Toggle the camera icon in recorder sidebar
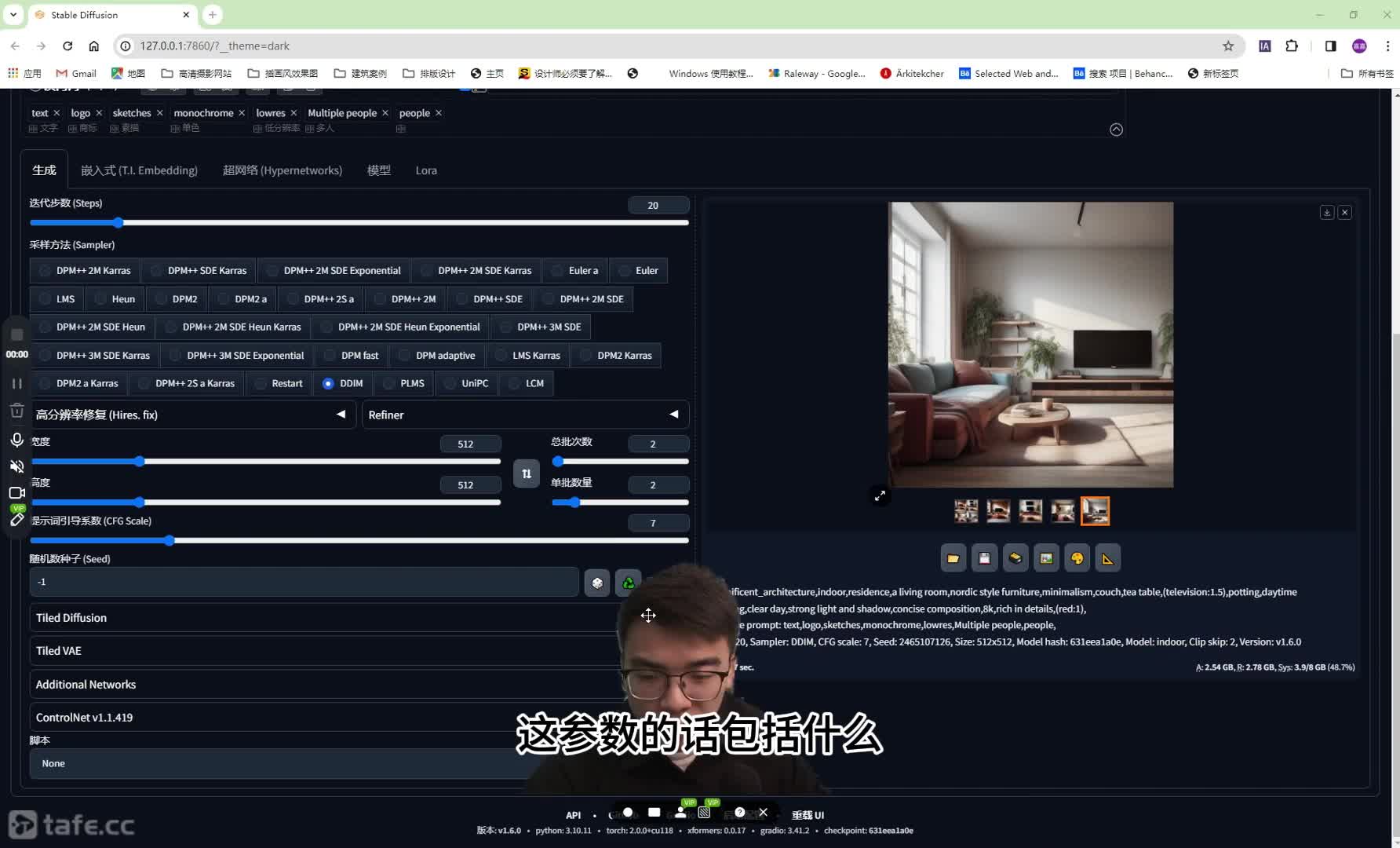The width and height of the screenshot is (1400, 848). click(x=16, y=493)
